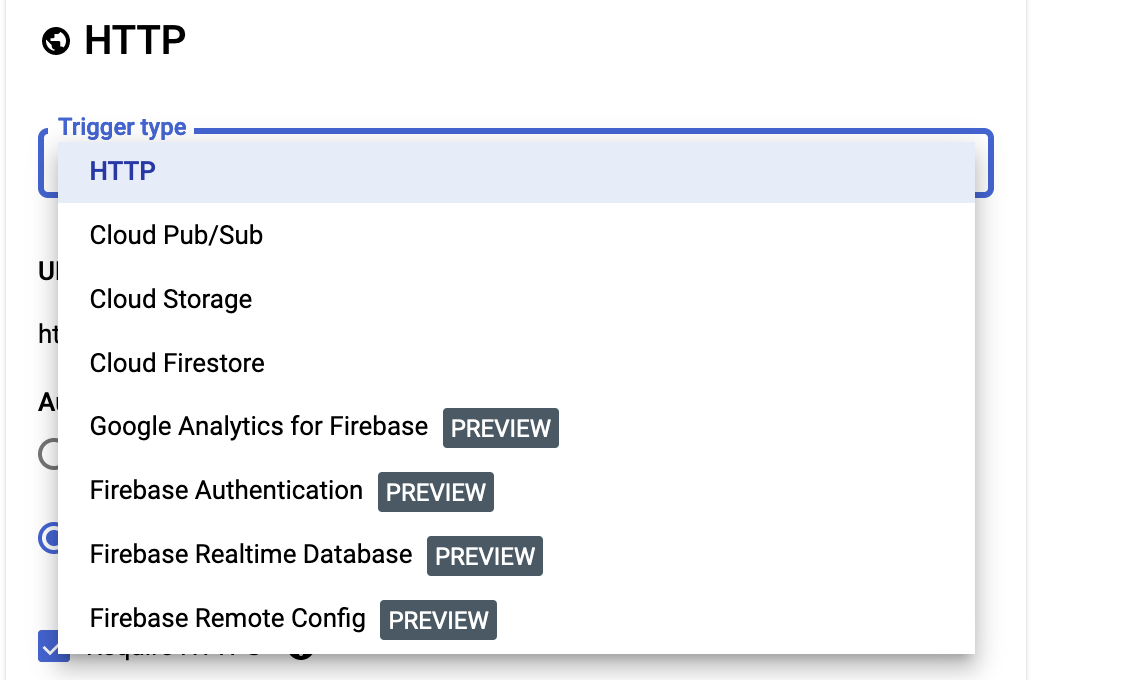Select the unselected authentication radio button
The image size is (1124, 680).
48,454
